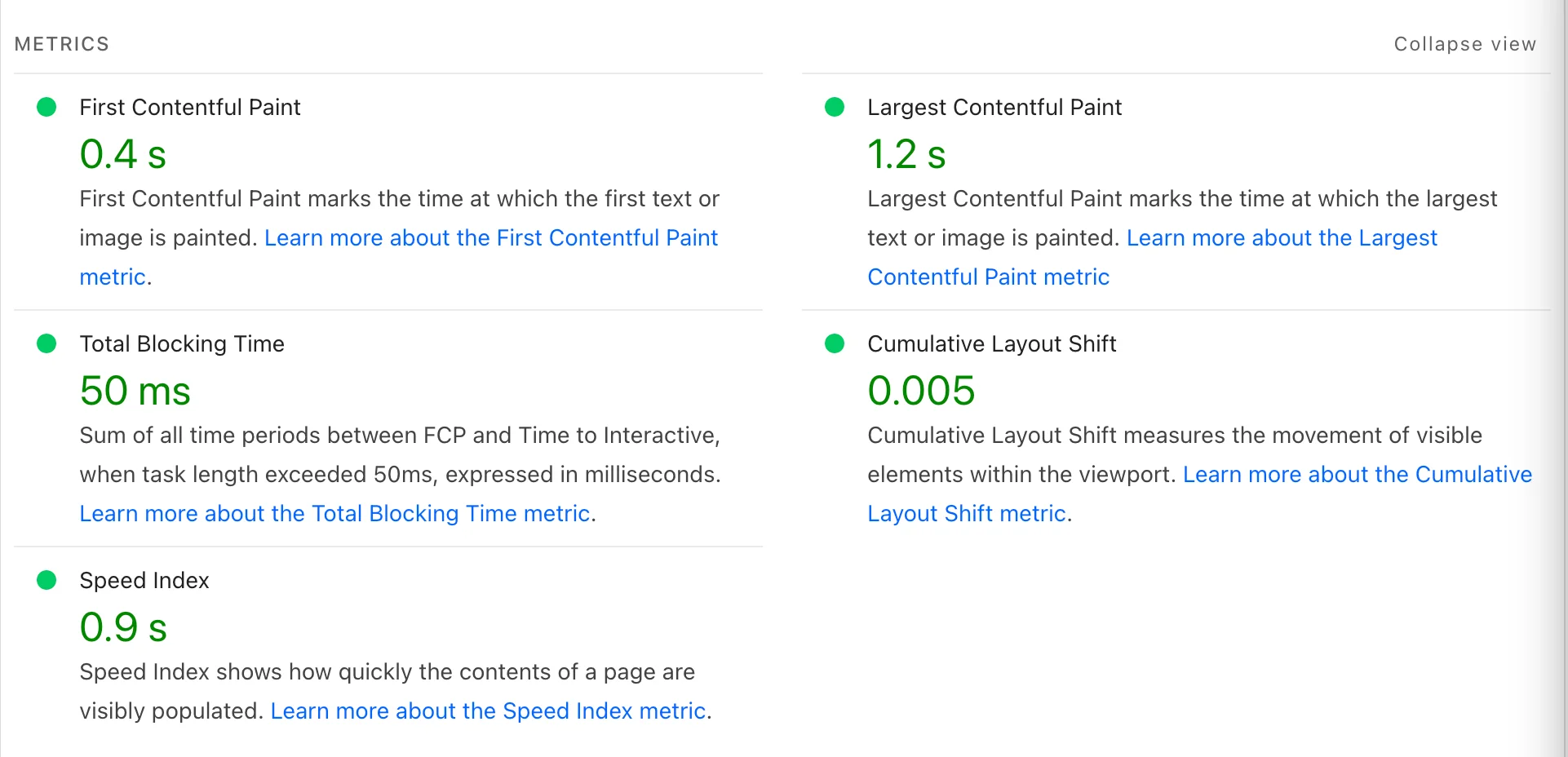The width and height of the screenshot is (1568, 757).
Task: Follow the Learn more Cumulative Layout Shift link
Action: point(1357,474)
